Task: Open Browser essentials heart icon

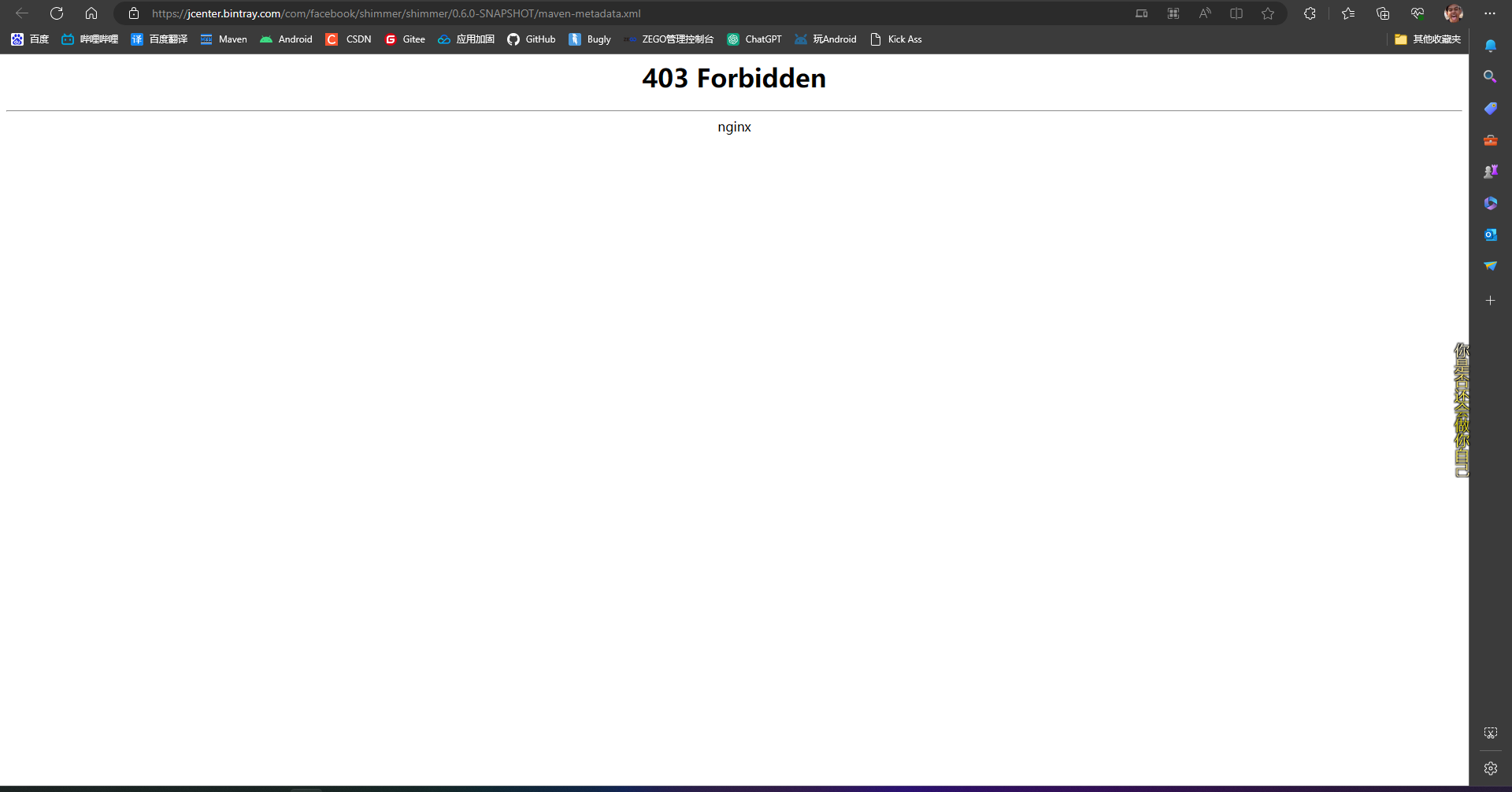Action: pos(1417,13)
